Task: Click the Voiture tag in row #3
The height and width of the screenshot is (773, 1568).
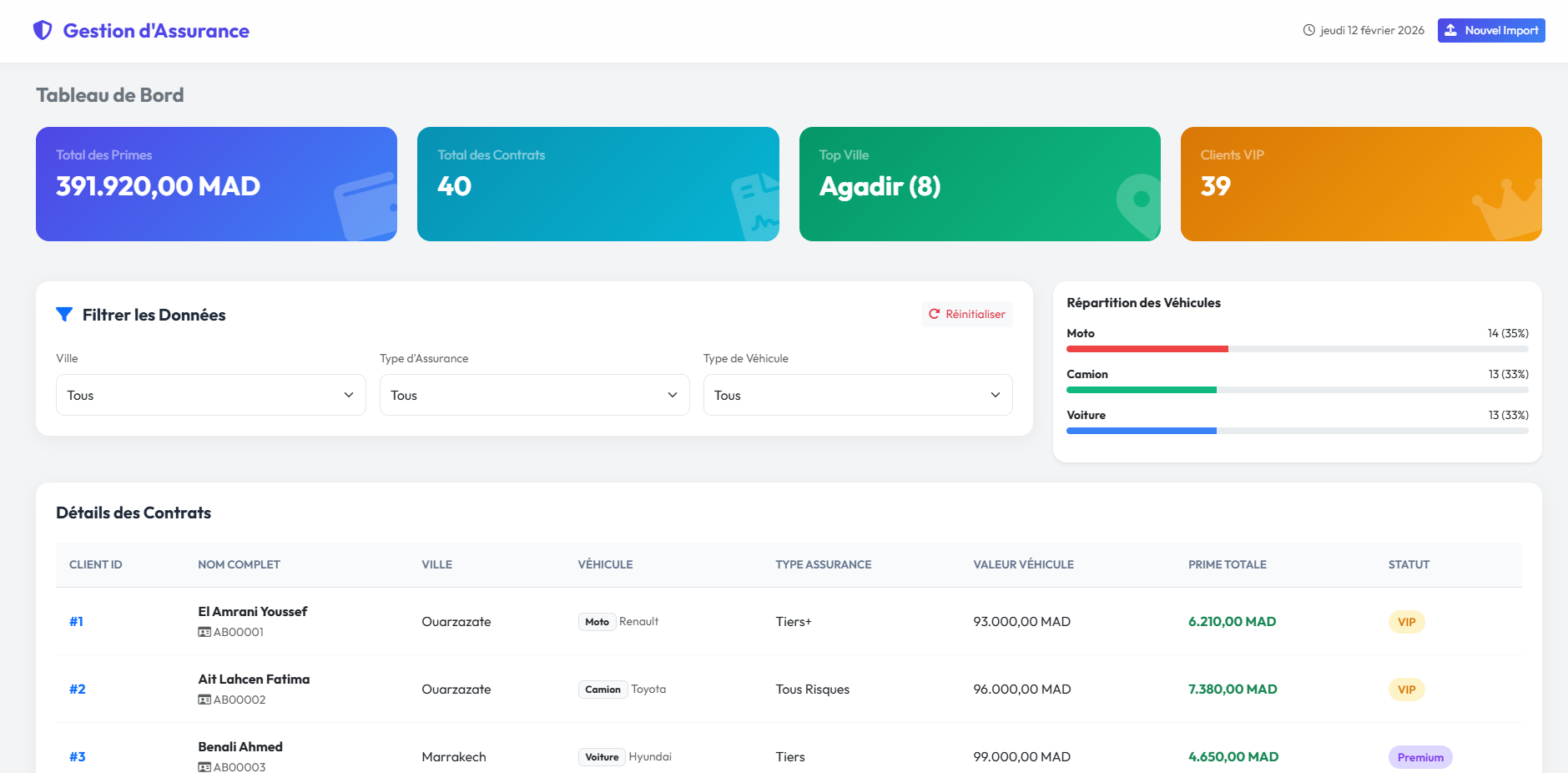Action: (602, 757)
